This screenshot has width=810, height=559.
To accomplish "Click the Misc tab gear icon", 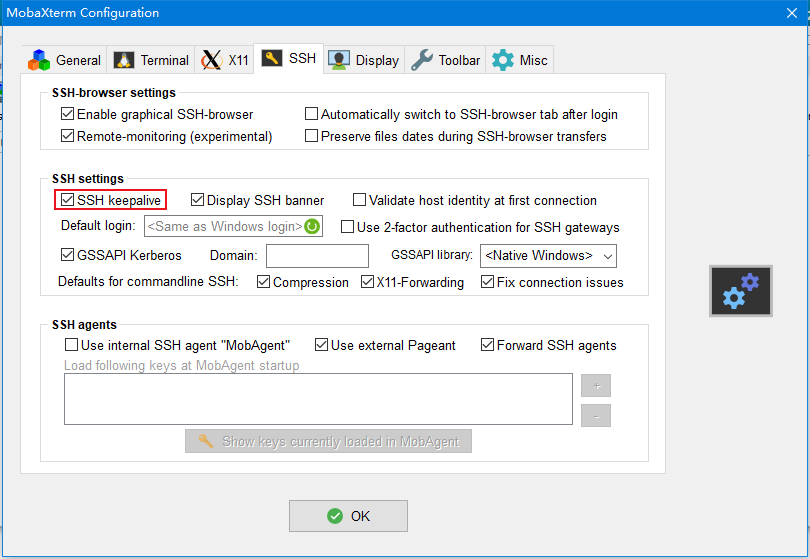I will click(x=503, y=60).
